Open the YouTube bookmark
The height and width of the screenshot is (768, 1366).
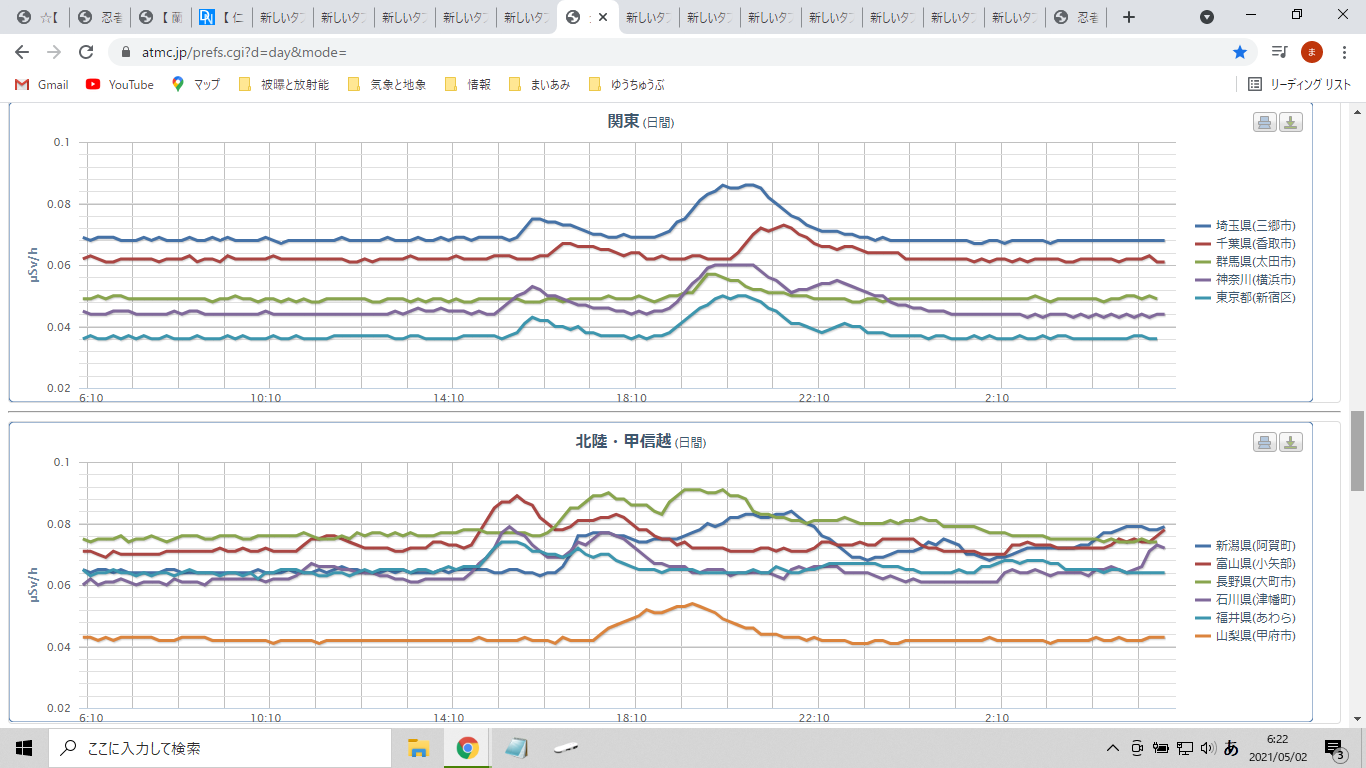pos(120,85)
